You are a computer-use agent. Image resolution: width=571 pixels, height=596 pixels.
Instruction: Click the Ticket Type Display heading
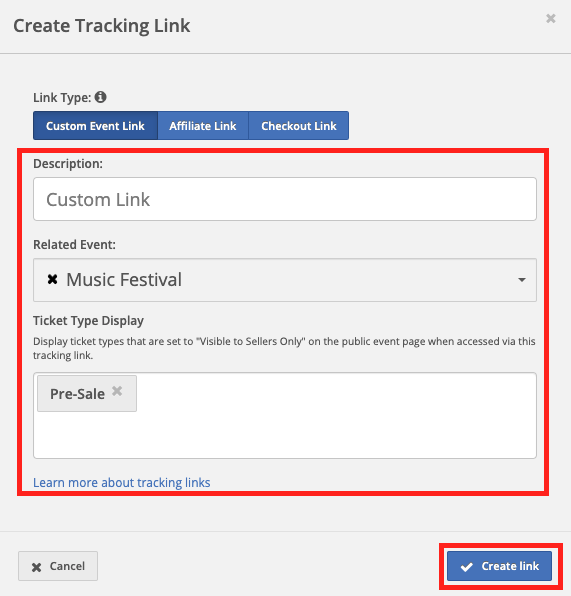pos(89,321)
